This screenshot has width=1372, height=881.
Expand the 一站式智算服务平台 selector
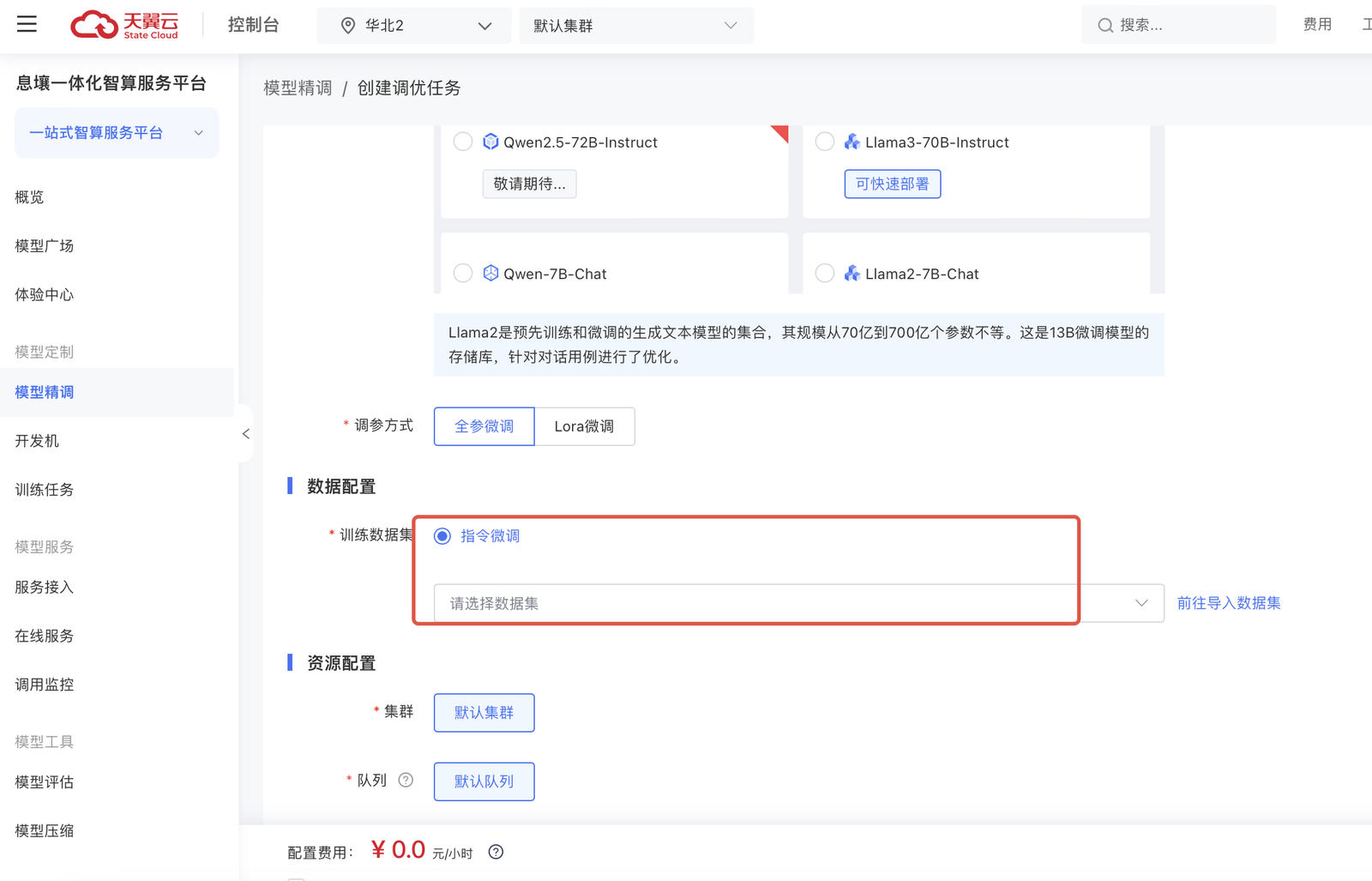click(x=117, y=133)
